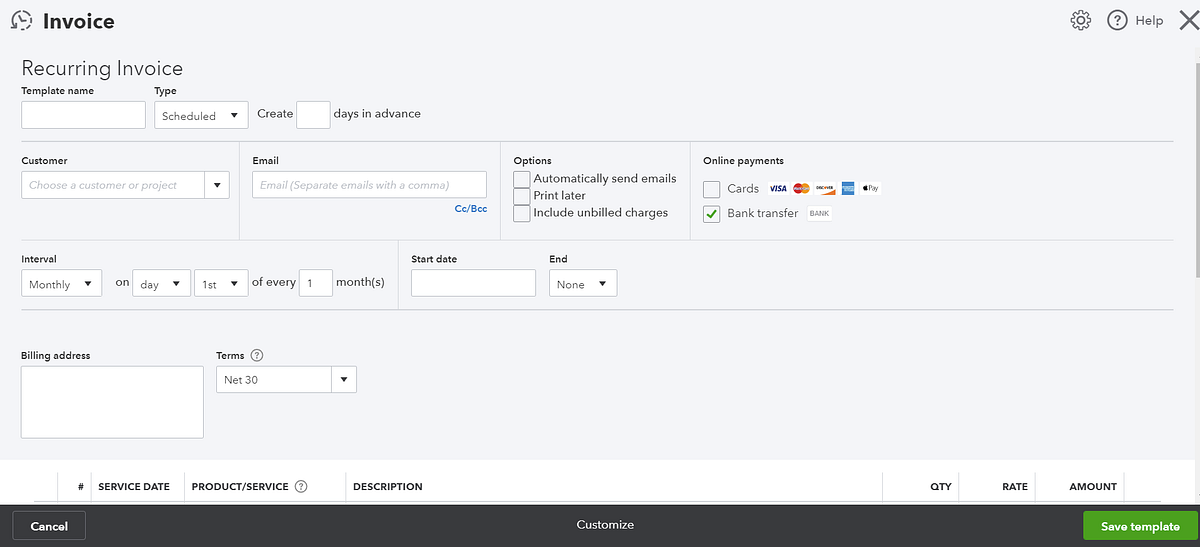Click the Cancel button
This screenshot has width=1200, height=547.
click(x=49, y=526)
